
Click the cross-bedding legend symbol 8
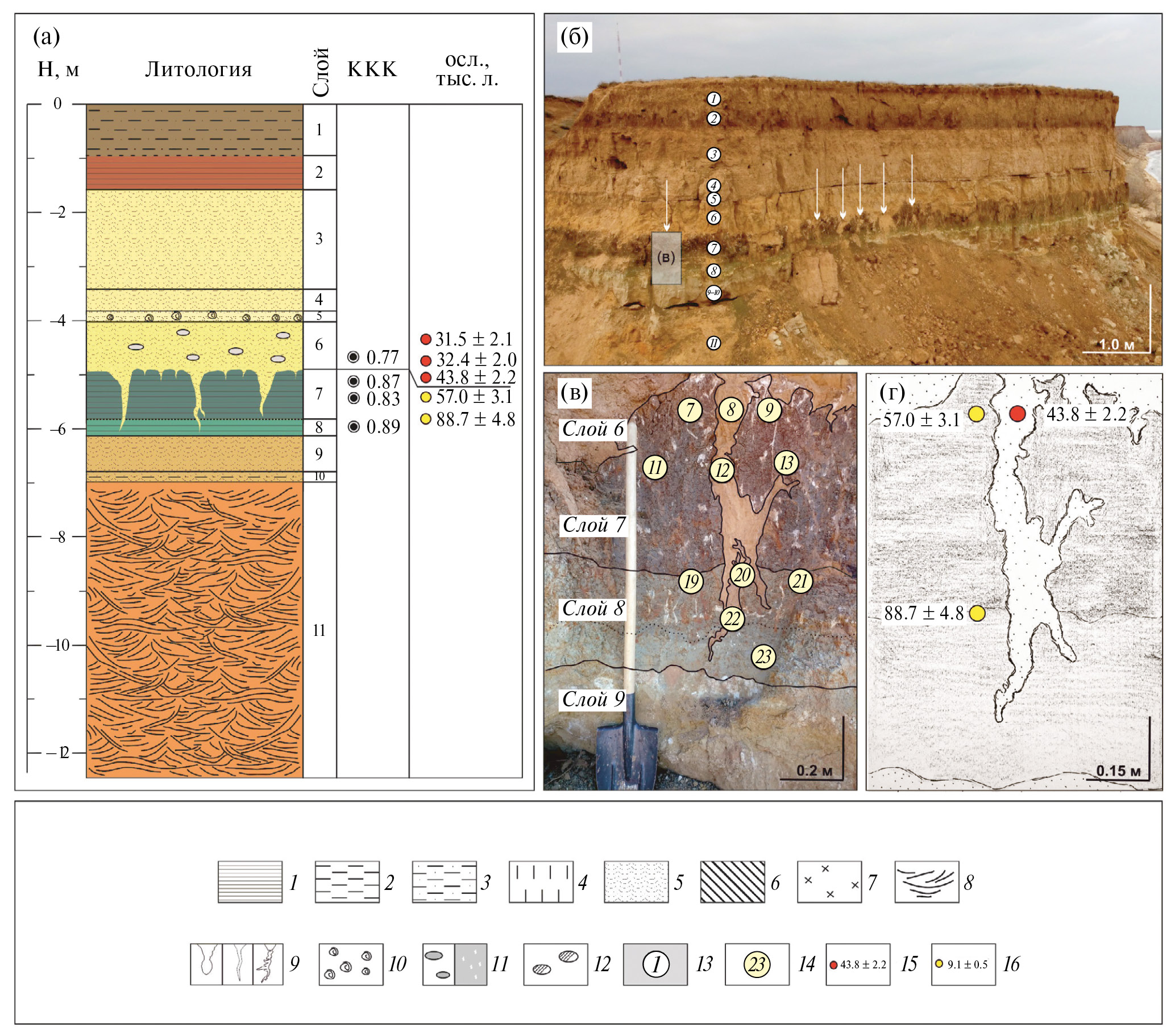pos(926,881)
